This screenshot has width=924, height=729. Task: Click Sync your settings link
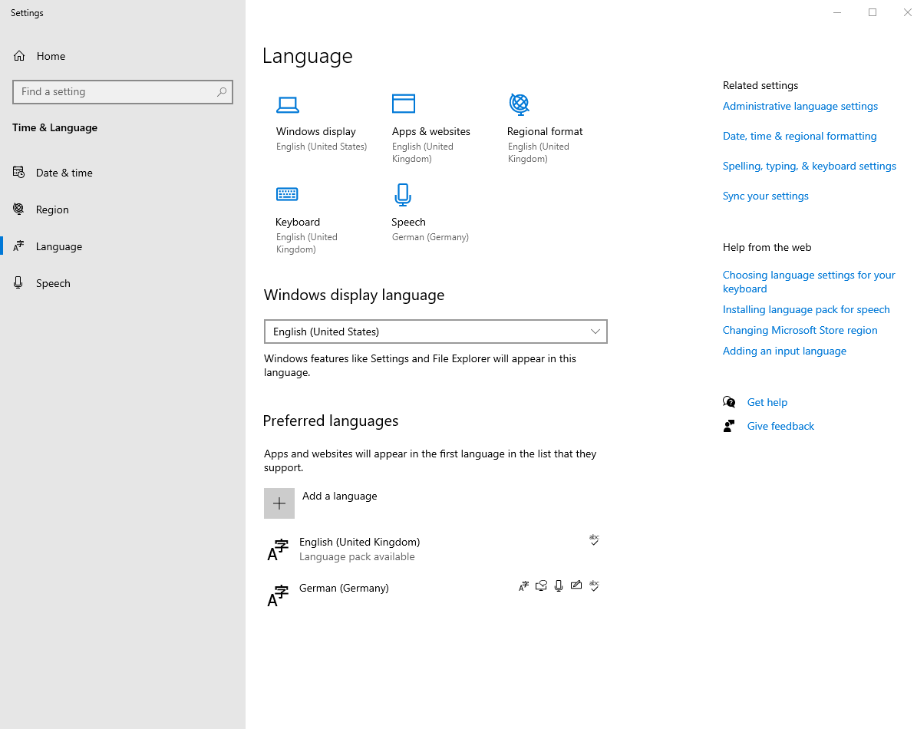coord(765,195)
